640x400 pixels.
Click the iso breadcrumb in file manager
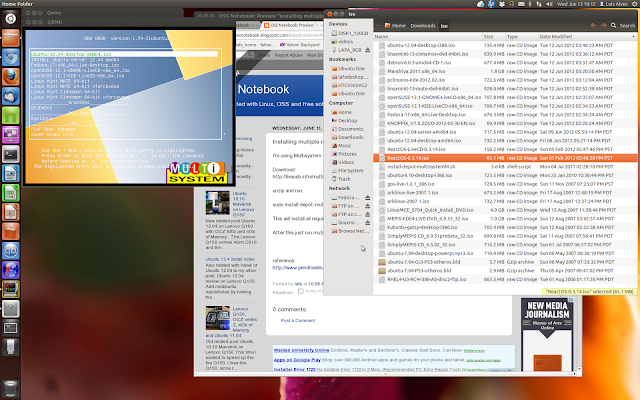(444, 26)
